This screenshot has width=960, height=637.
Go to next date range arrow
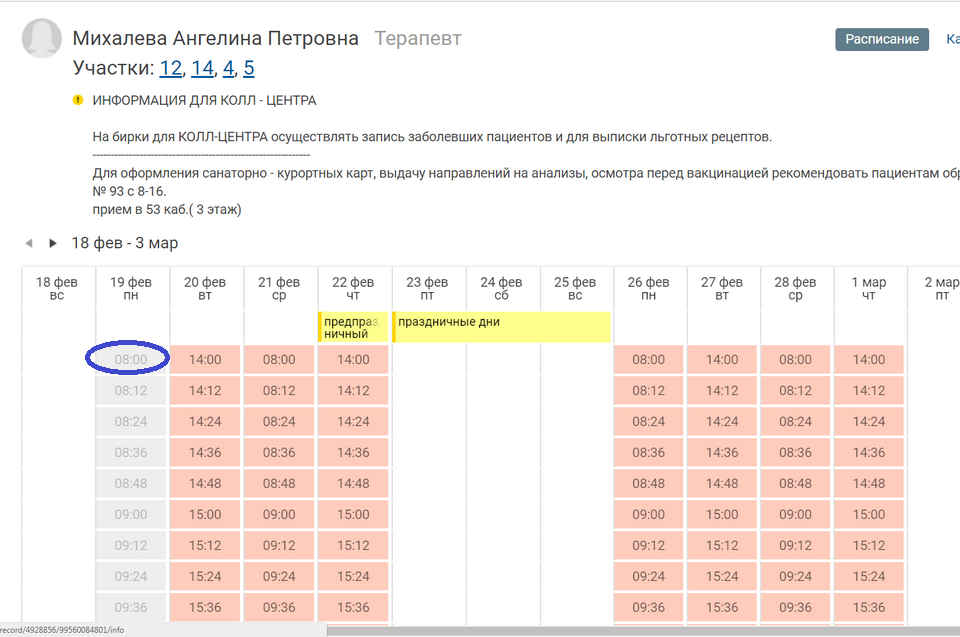(55, 243)
